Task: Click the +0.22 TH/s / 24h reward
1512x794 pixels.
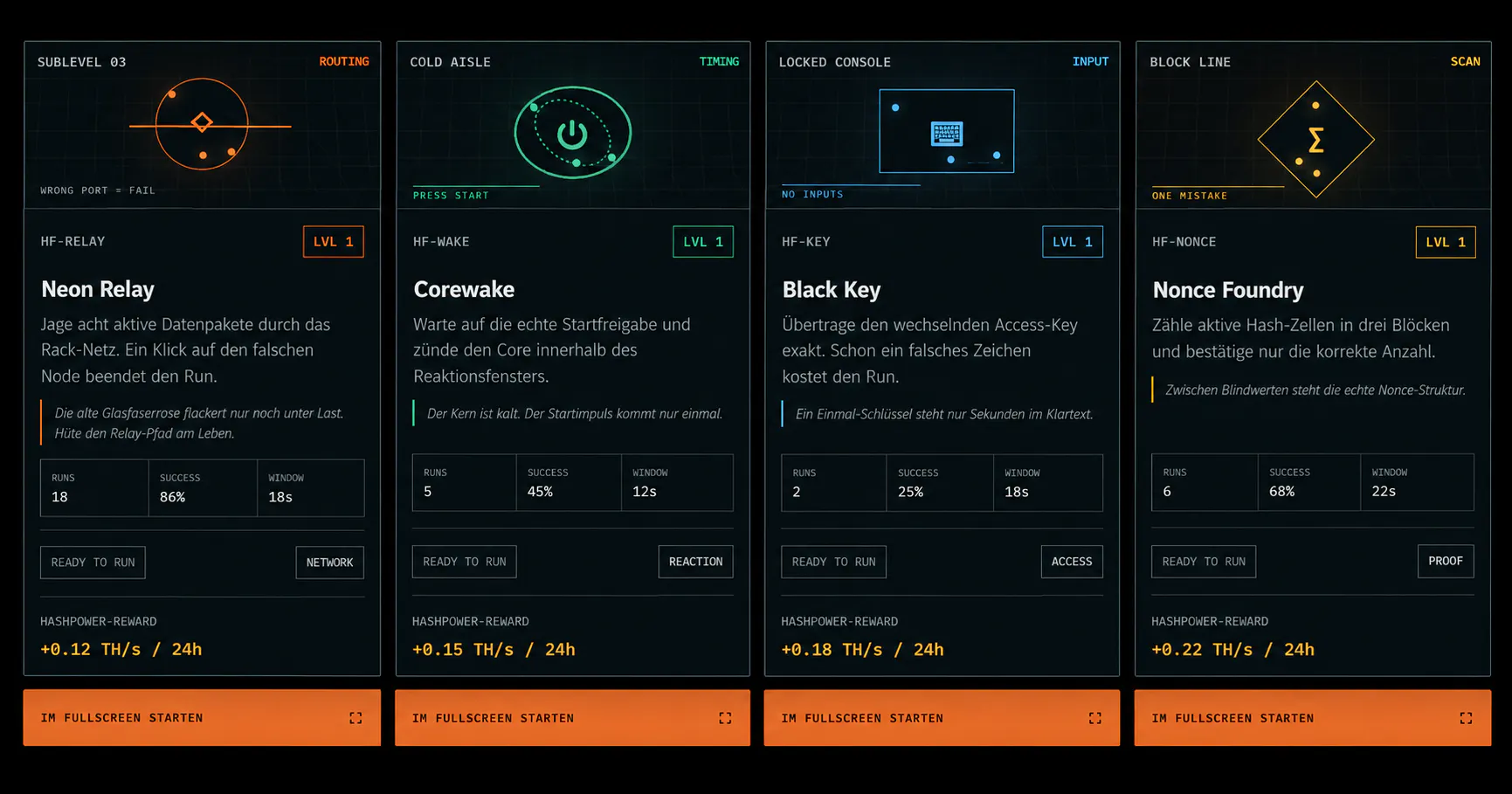Action: click(x=1232, y=650)
